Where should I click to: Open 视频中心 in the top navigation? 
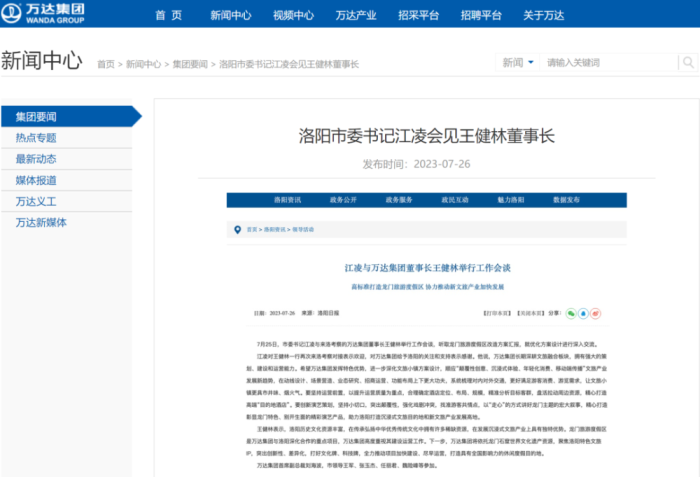coord(293,15)
